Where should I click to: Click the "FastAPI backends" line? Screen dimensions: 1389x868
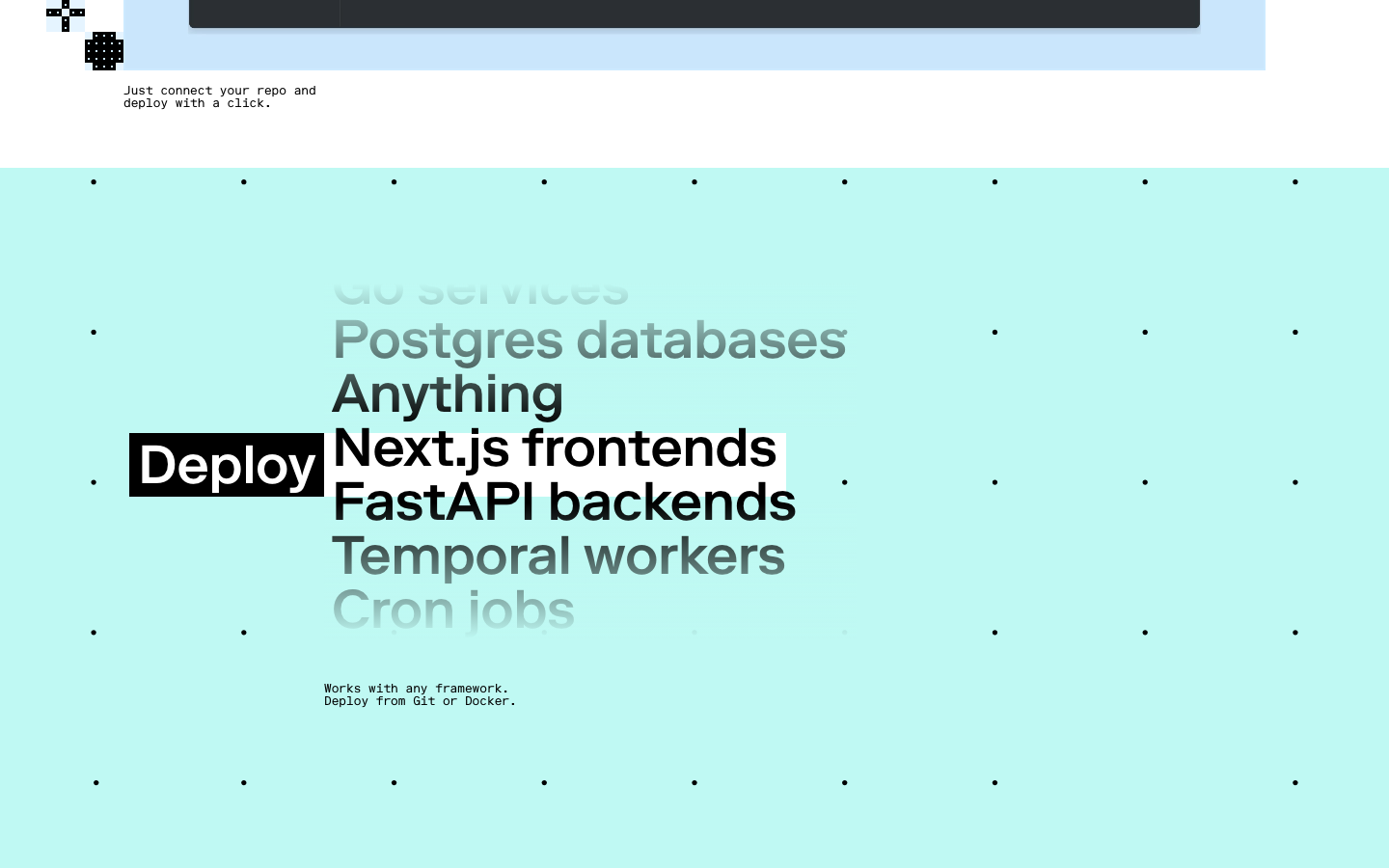tap(564, 502)
